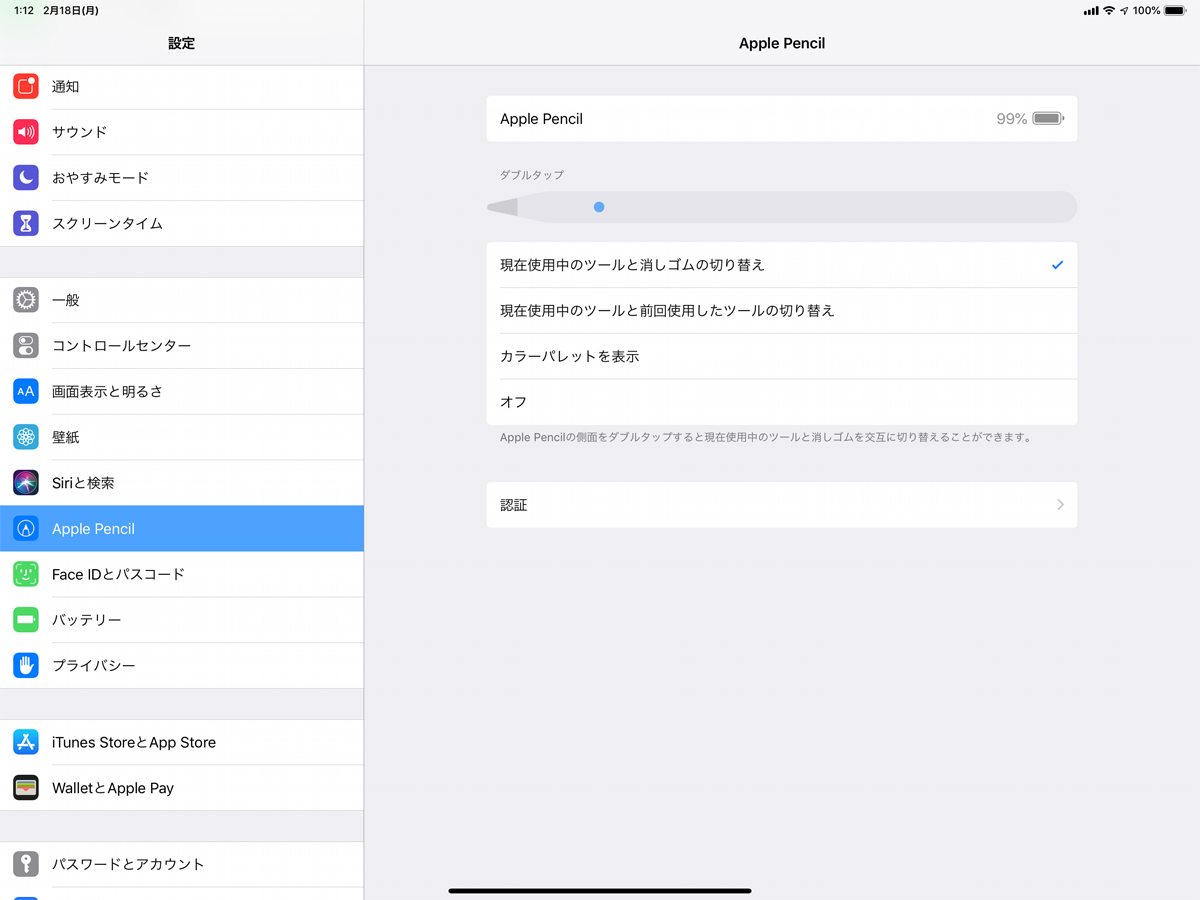The image size is (1200, 900).
Task: Tap the red Notifications (通知) icon
Action: (x=26, y=86)
